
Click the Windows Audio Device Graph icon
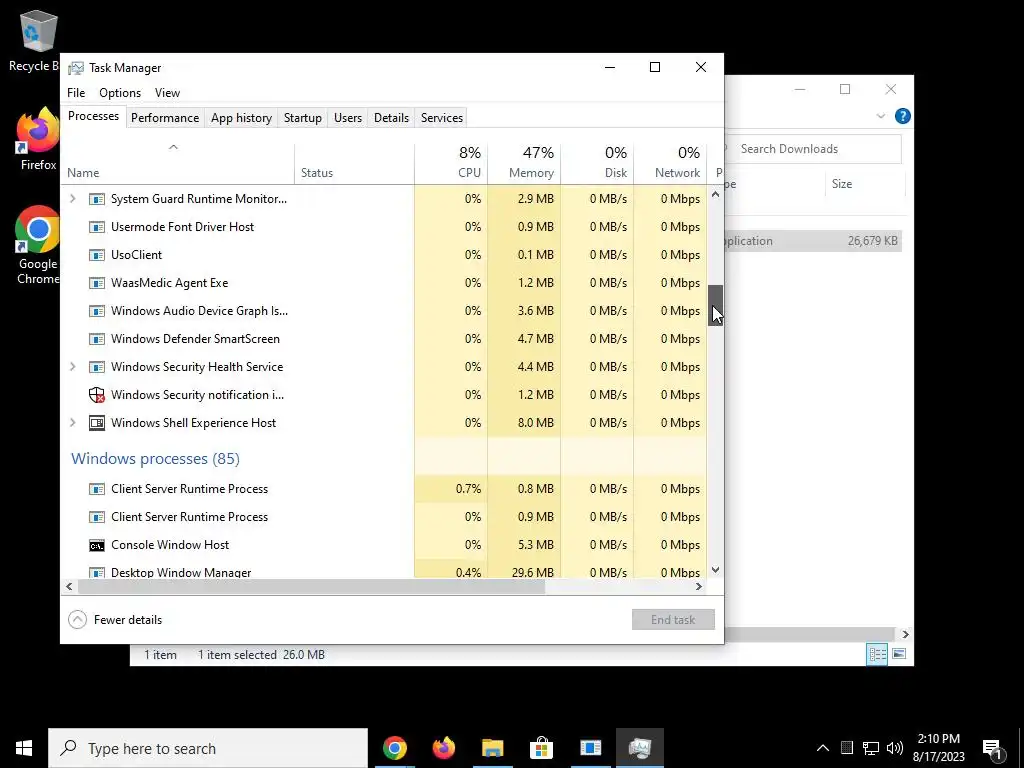(97, 311)
